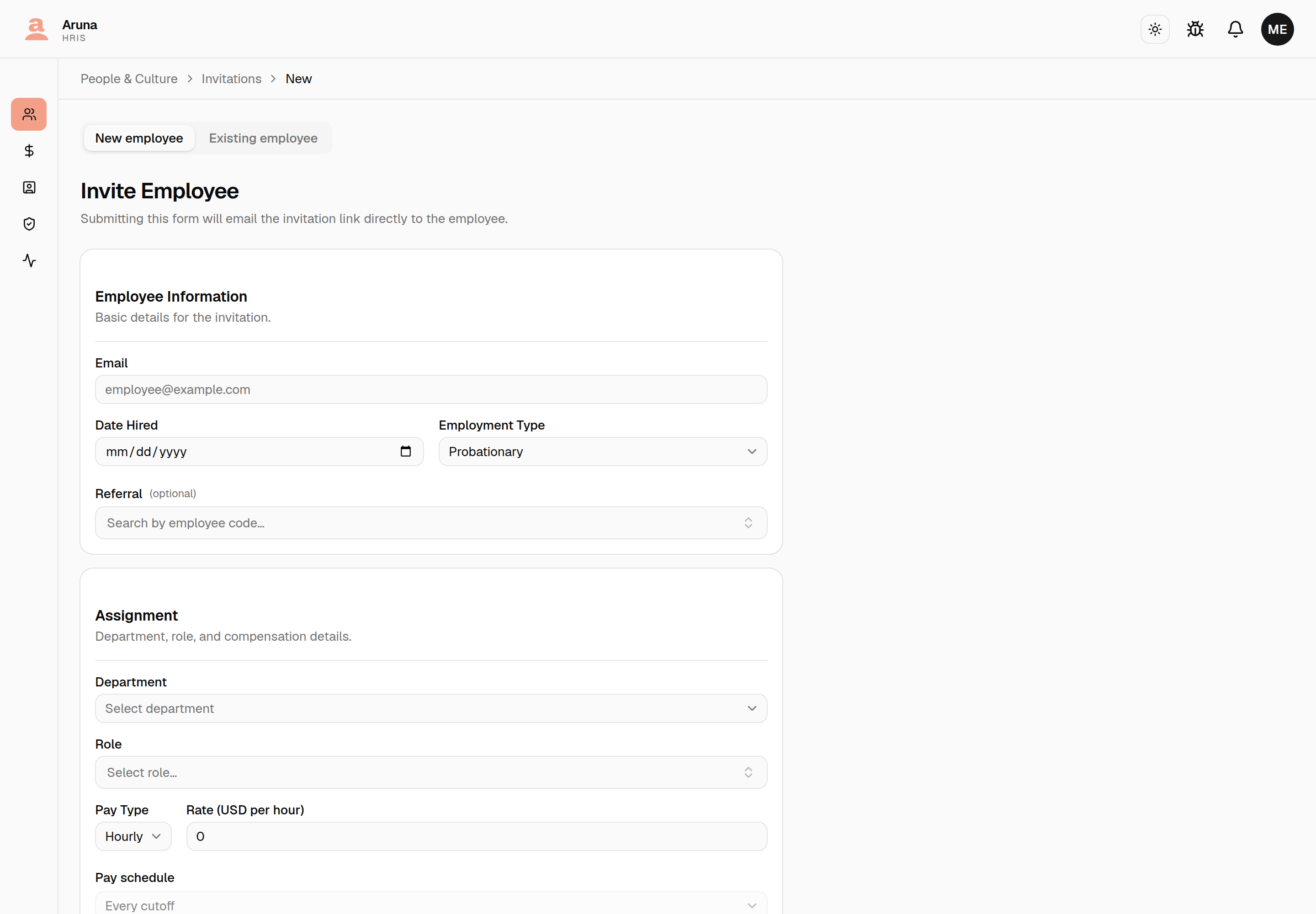This screenshot has width=1316, height=914.
Task: Open the Select role combobox
Action: point(431,772)
